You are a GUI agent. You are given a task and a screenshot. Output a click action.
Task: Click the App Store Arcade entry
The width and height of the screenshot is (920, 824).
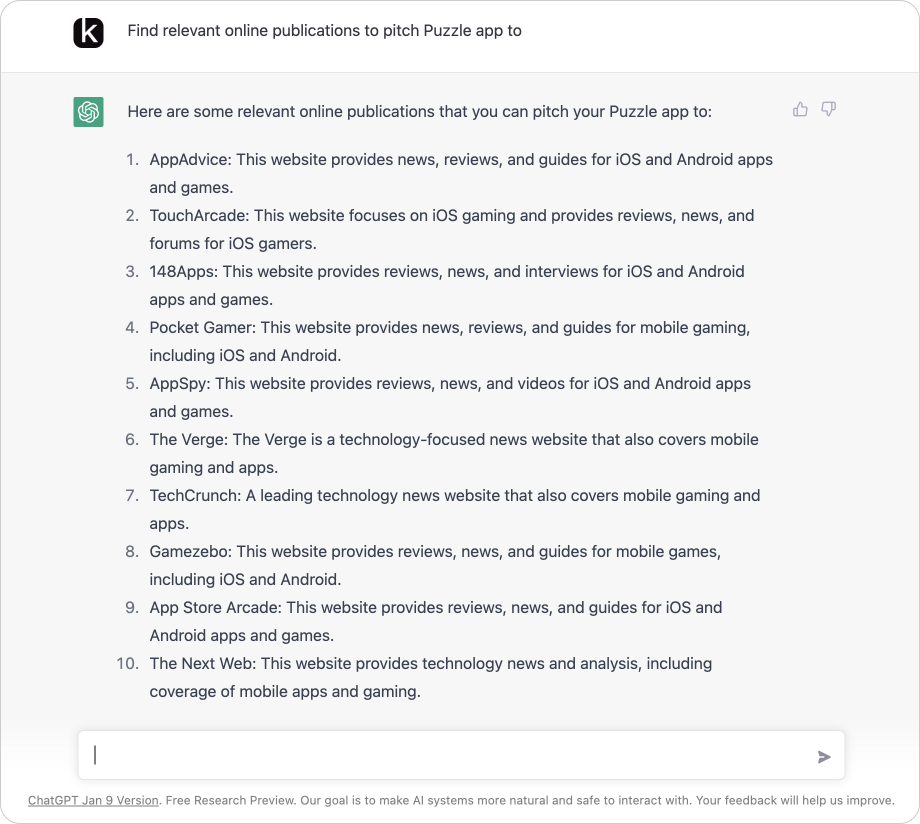click(435, 621)
